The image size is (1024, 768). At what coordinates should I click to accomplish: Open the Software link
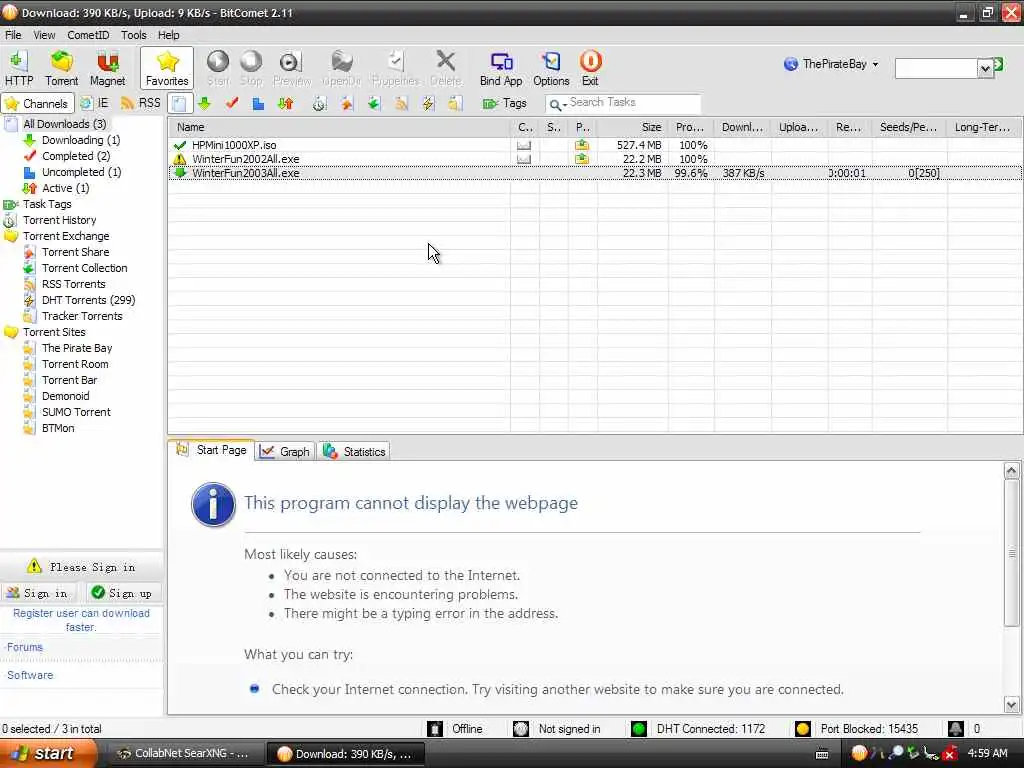(x=30, y=675)
